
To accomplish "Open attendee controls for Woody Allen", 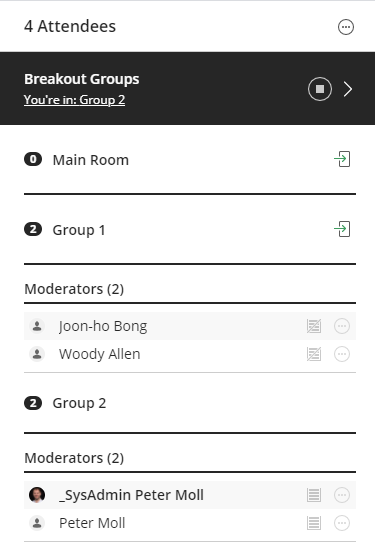I will coord(342,354).
